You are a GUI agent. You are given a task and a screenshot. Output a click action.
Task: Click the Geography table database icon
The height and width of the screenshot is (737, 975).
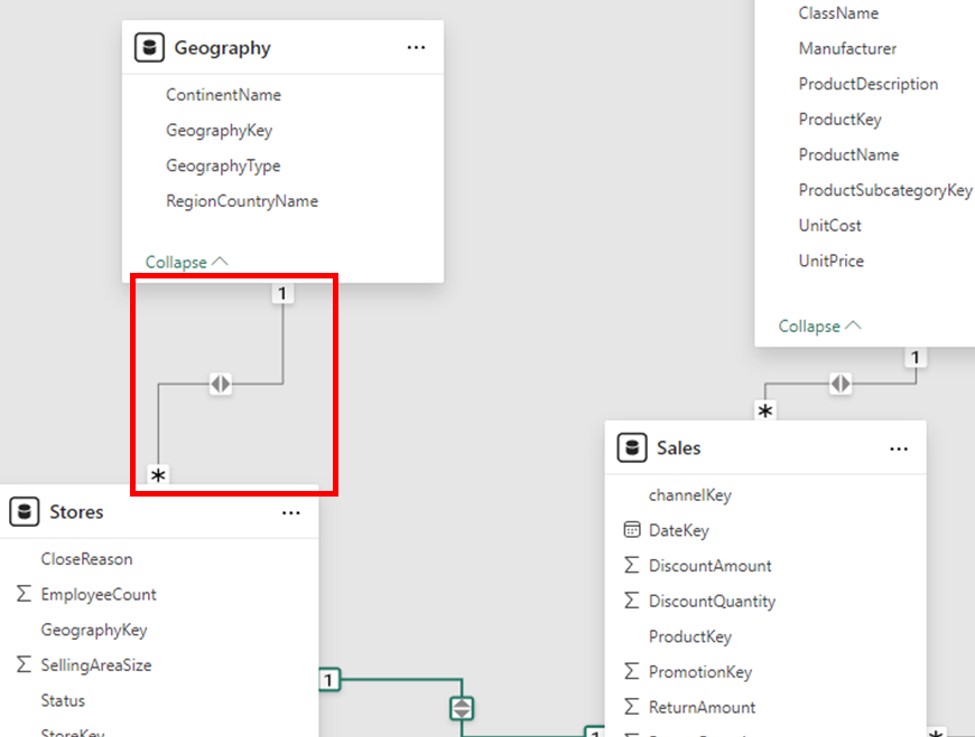[x=150, y=48]
